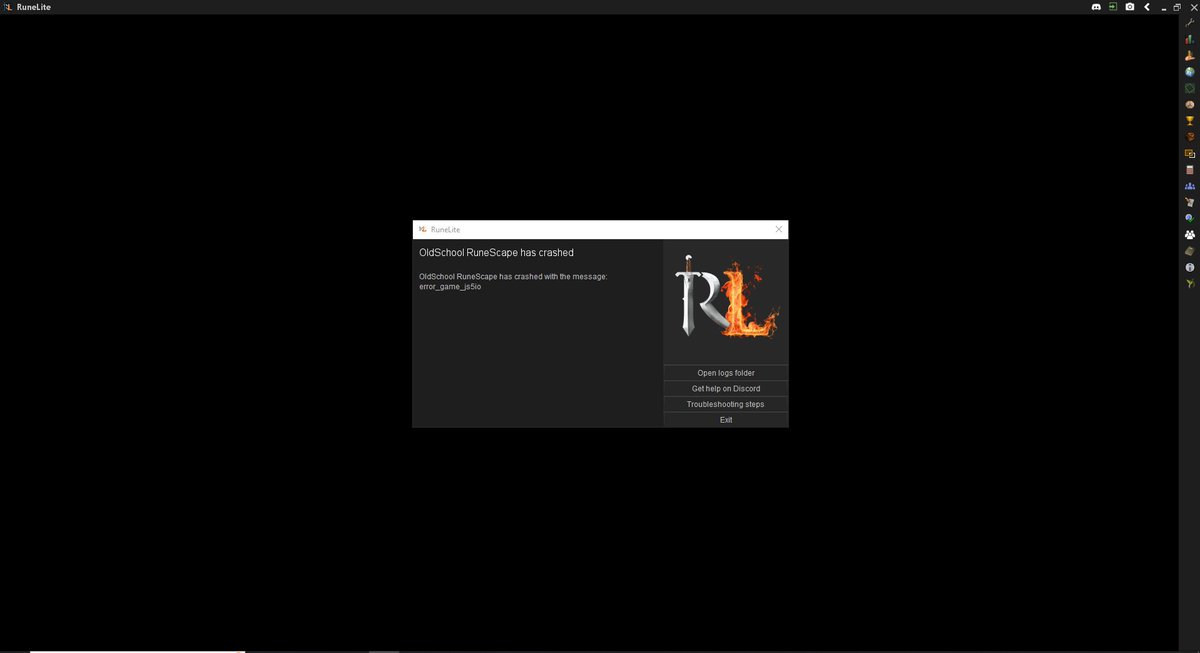This screenshot has width=1200, height=653.
Task: Open the blue people party icon
Action: (x=1190, y=186)
